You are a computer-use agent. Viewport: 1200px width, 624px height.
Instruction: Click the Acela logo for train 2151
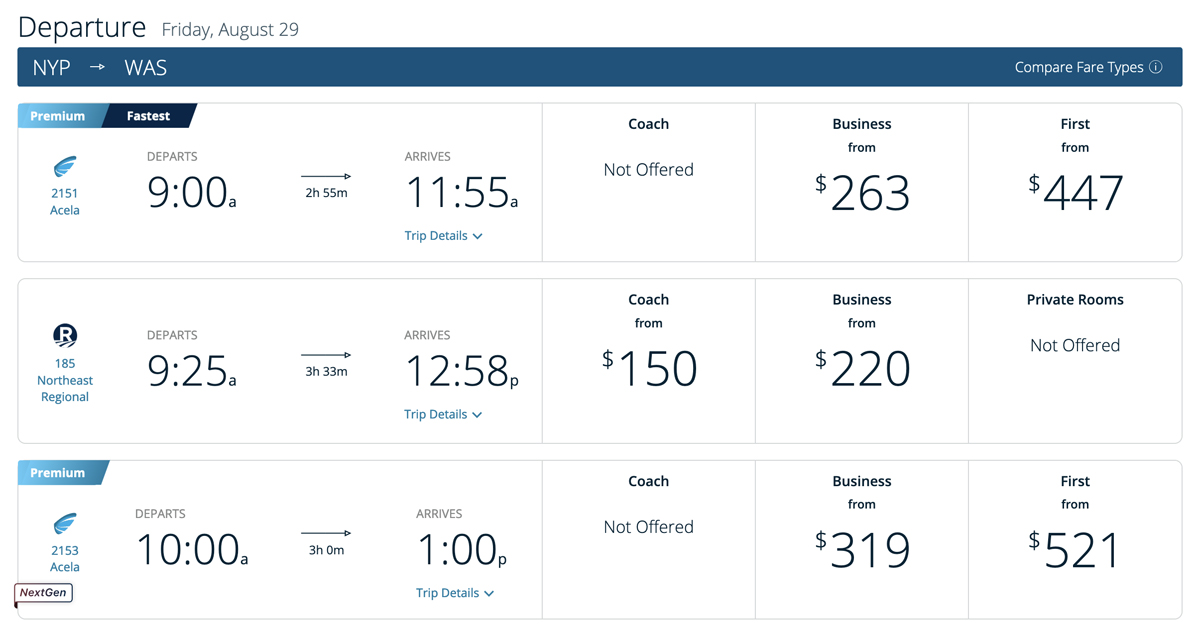point(65,166)
